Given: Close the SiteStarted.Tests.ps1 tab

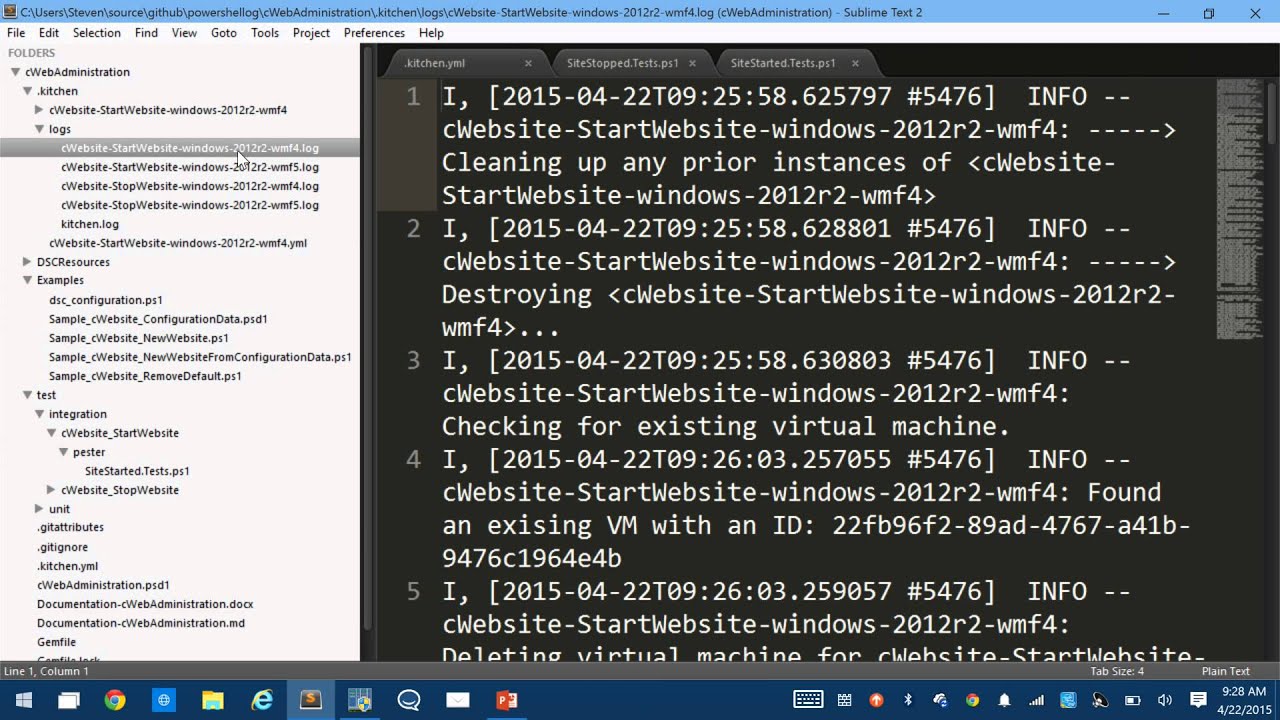Looking at the screenshot, I should point(855,63).
